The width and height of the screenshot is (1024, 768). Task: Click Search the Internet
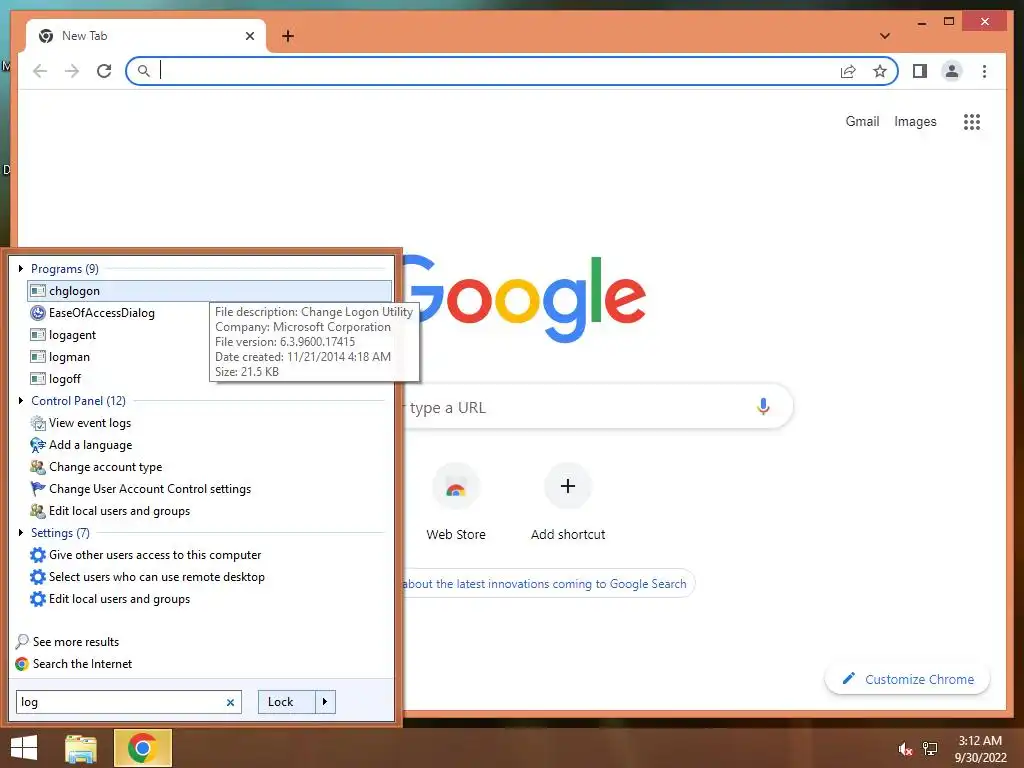73,664
